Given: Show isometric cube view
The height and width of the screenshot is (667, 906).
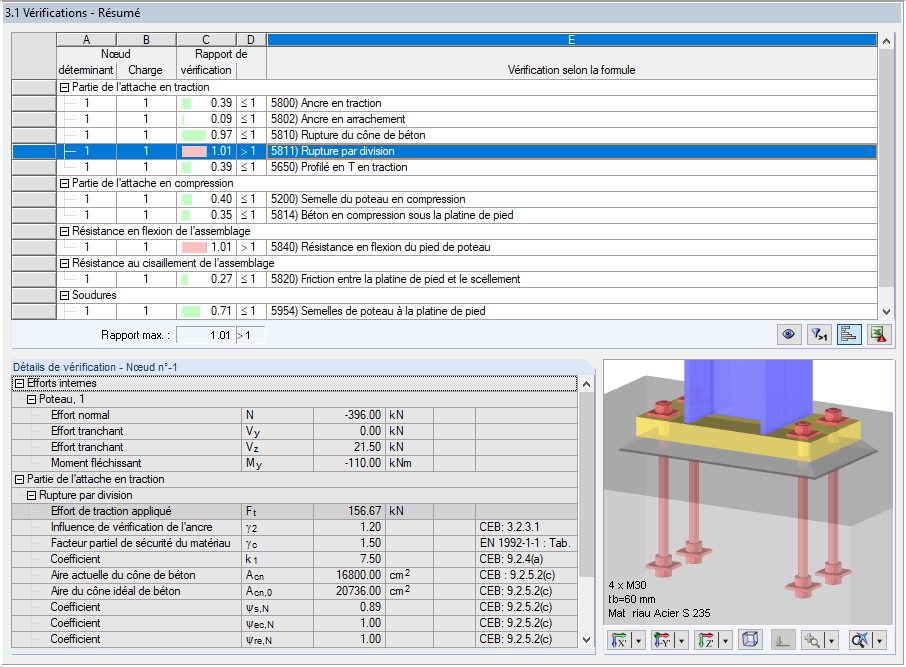Looking at the screenshot, I should 750,640.
